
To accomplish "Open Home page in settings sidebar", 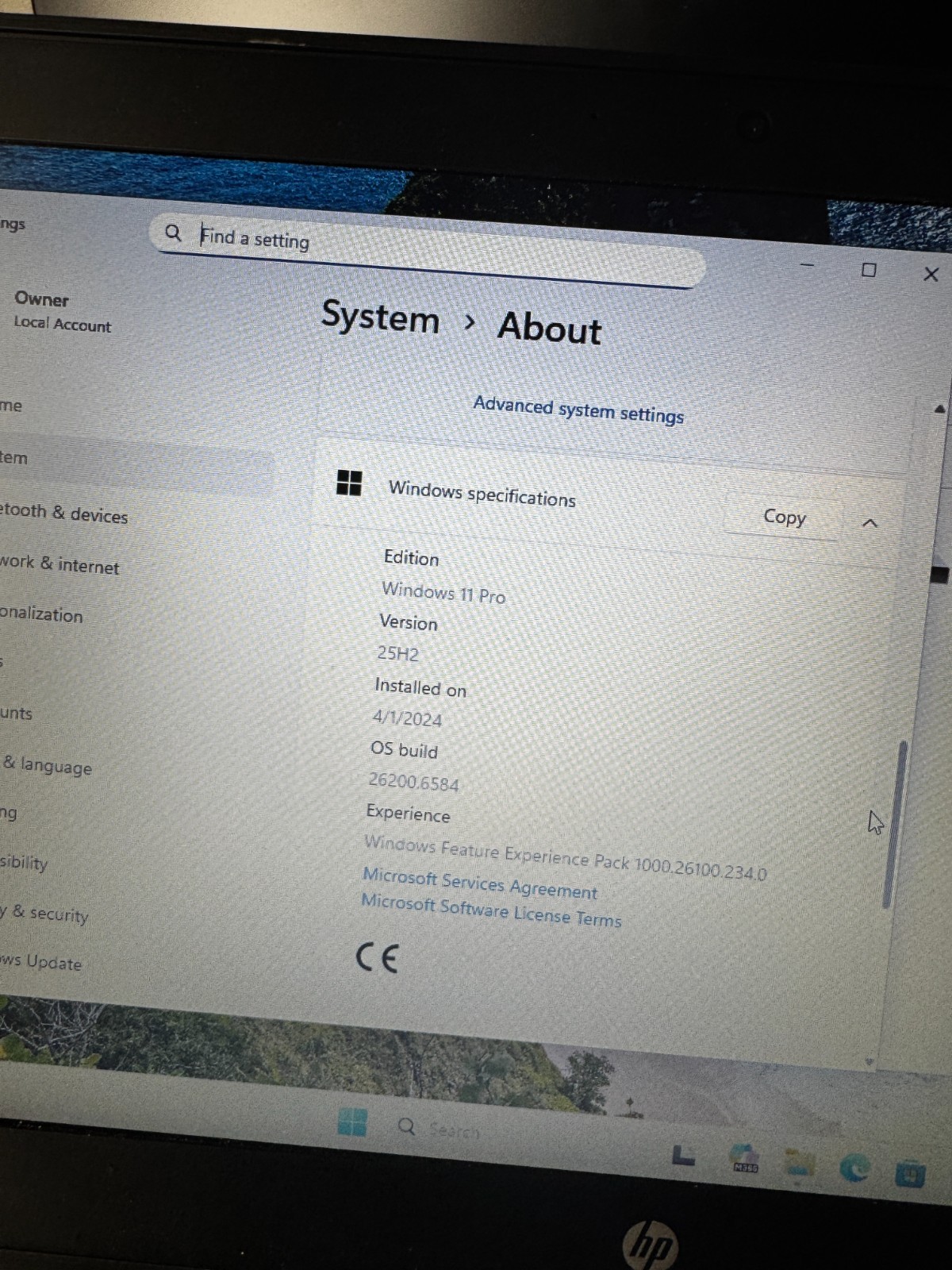I will tap(11, 406).
